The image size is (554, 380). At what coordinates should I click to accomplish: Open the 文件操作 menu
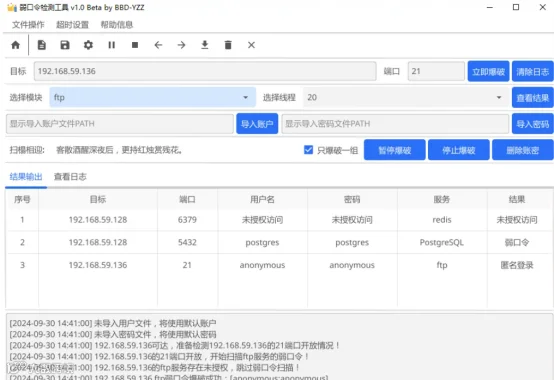(x=28, y=25)
